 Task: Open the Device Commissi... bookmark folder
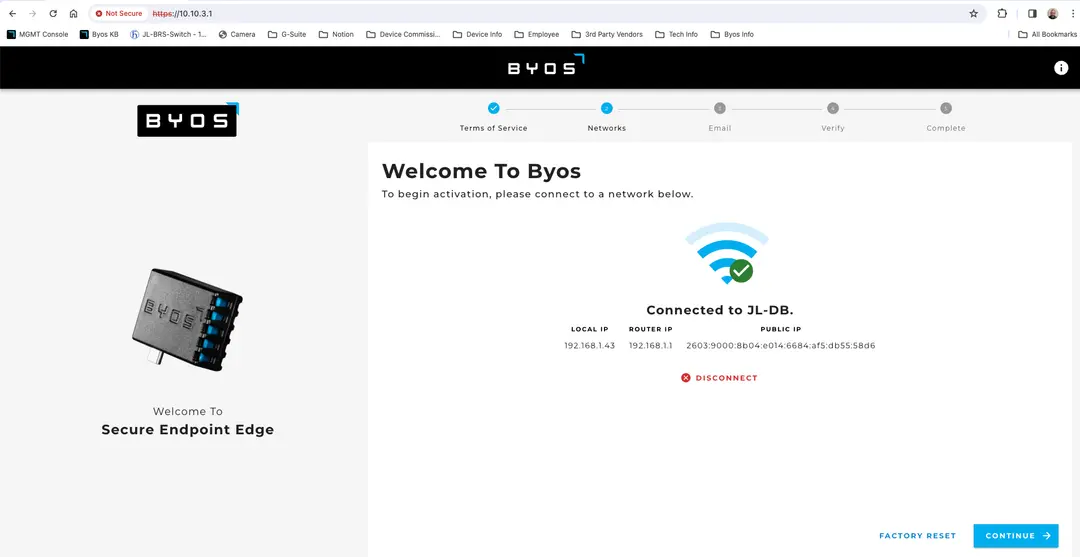pyautogui.click(x=403, y=34)
